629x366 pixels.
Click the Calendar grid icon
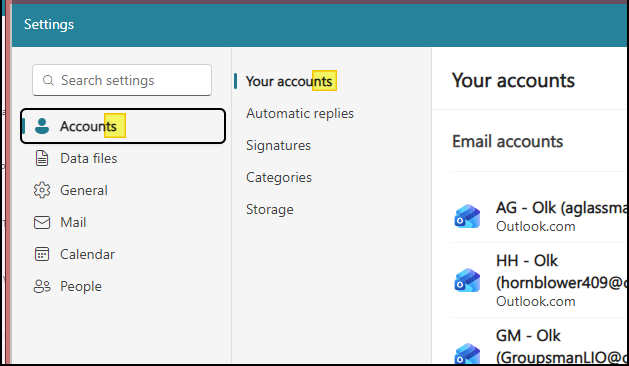[42, 254]
